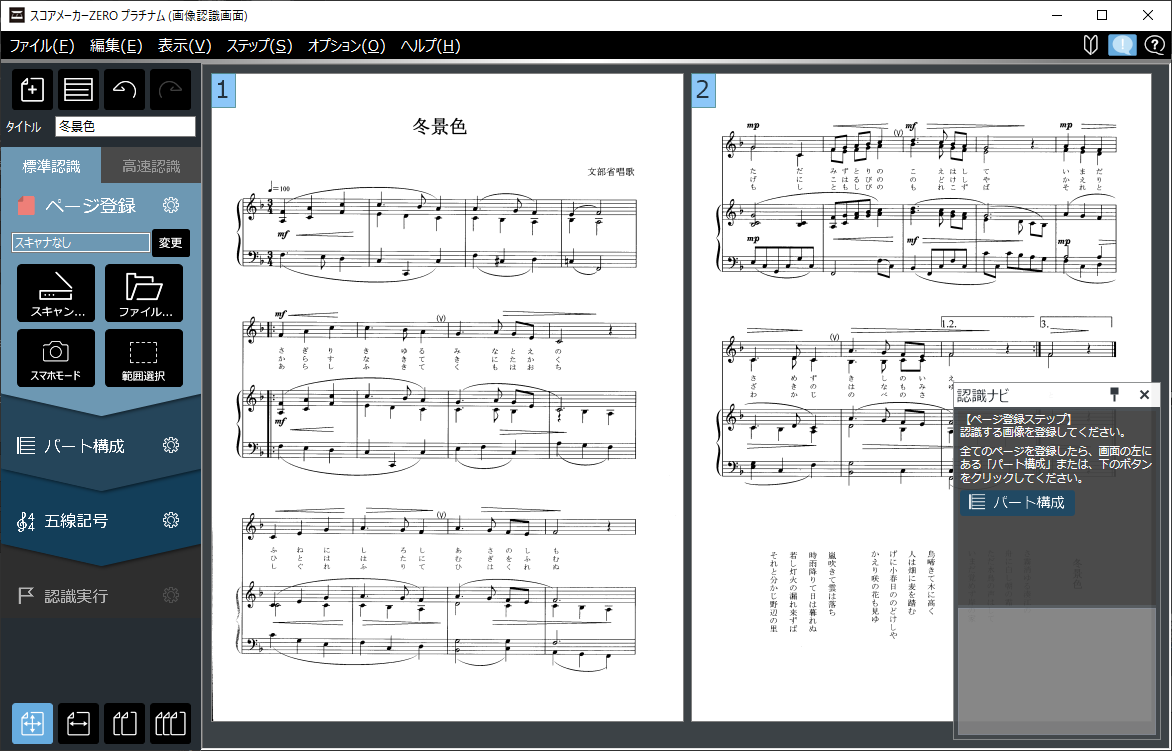This screenshot has height=751, width=1172.
Task: Open the ファイル(F) menu
Action: pos(42,46)
